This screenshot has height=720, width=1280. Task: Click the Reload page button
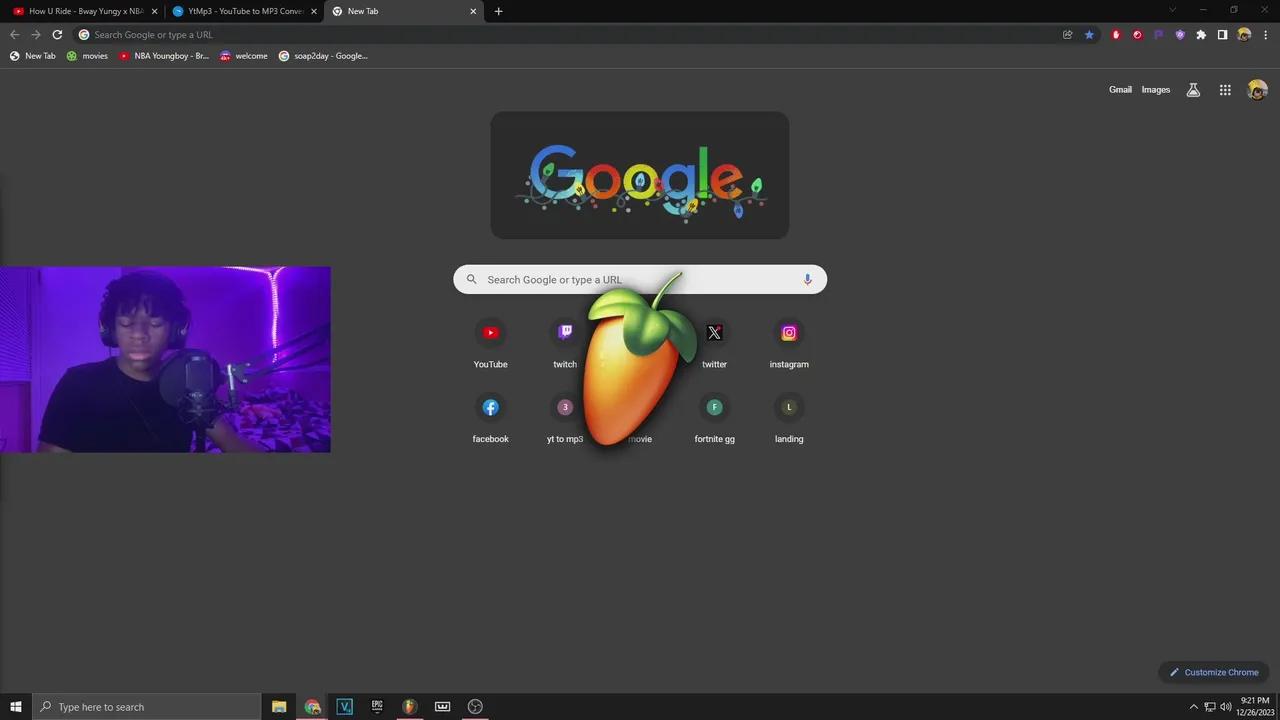click(x=57, y=35)
